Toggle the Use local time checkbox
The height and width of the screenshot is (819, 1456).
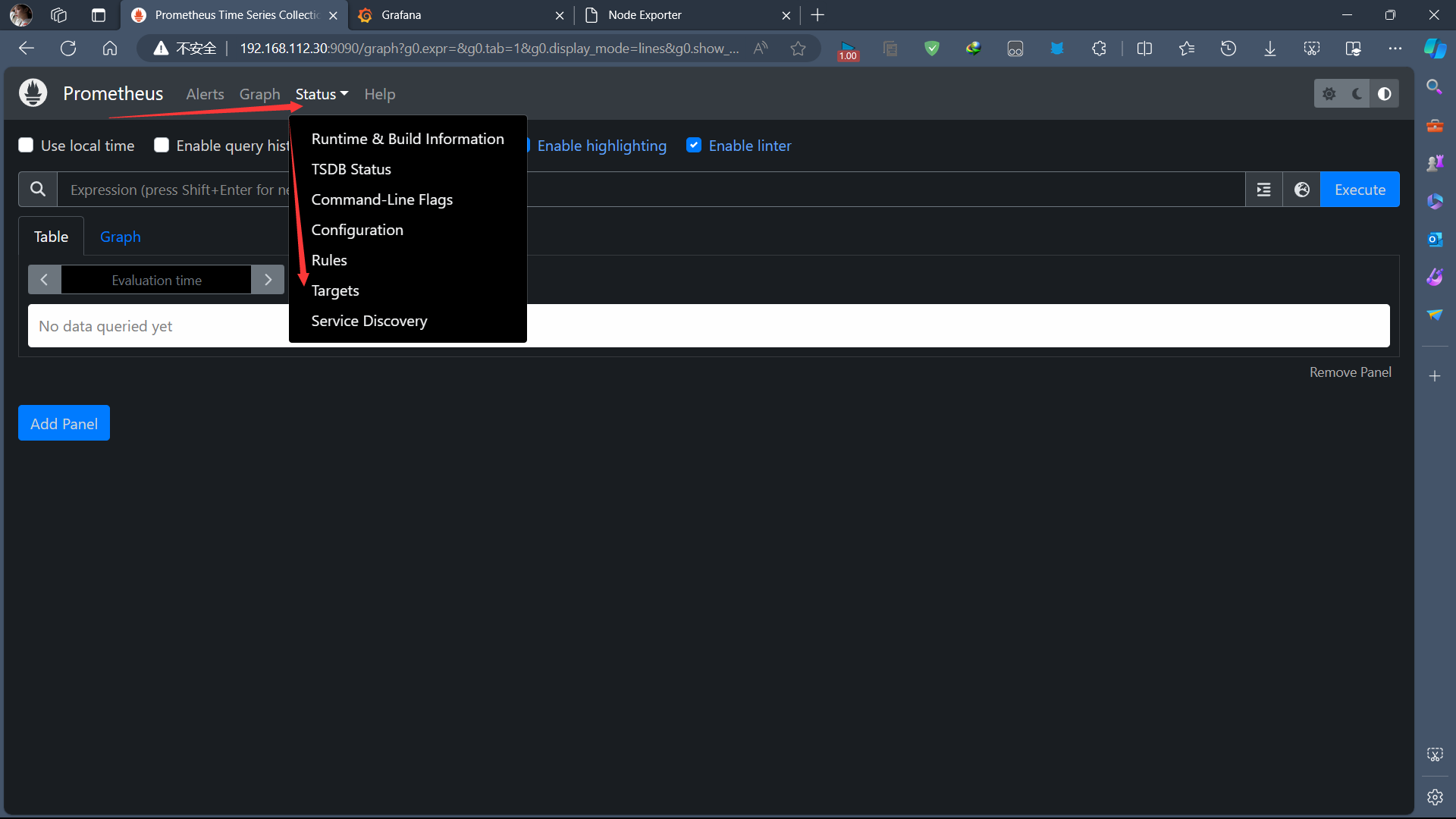(x=25, y=145)
